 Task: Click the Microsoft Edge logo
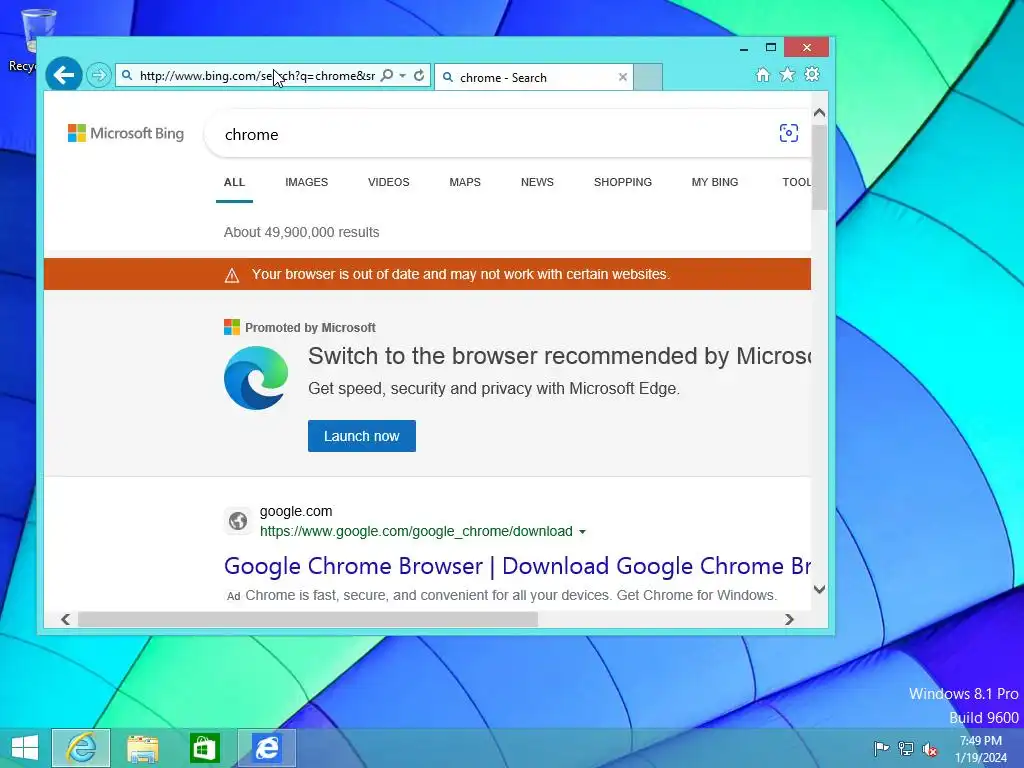[x=256, y=378]
